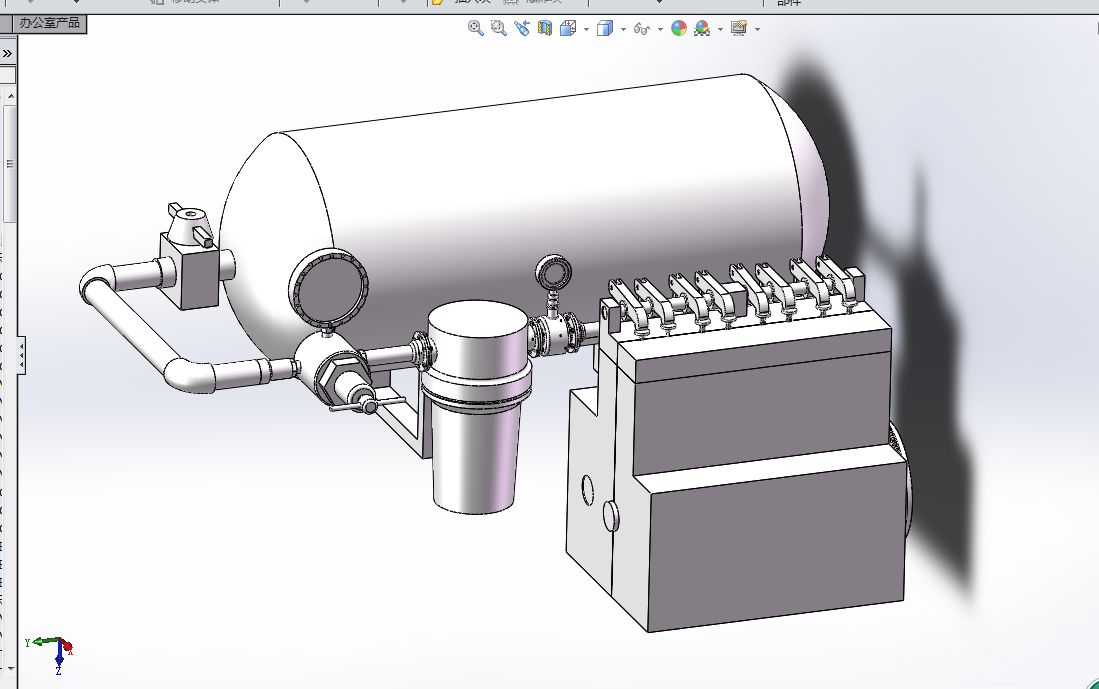
Task: Open the Apply Scene dropdown arrow
Action: point(720,29)
